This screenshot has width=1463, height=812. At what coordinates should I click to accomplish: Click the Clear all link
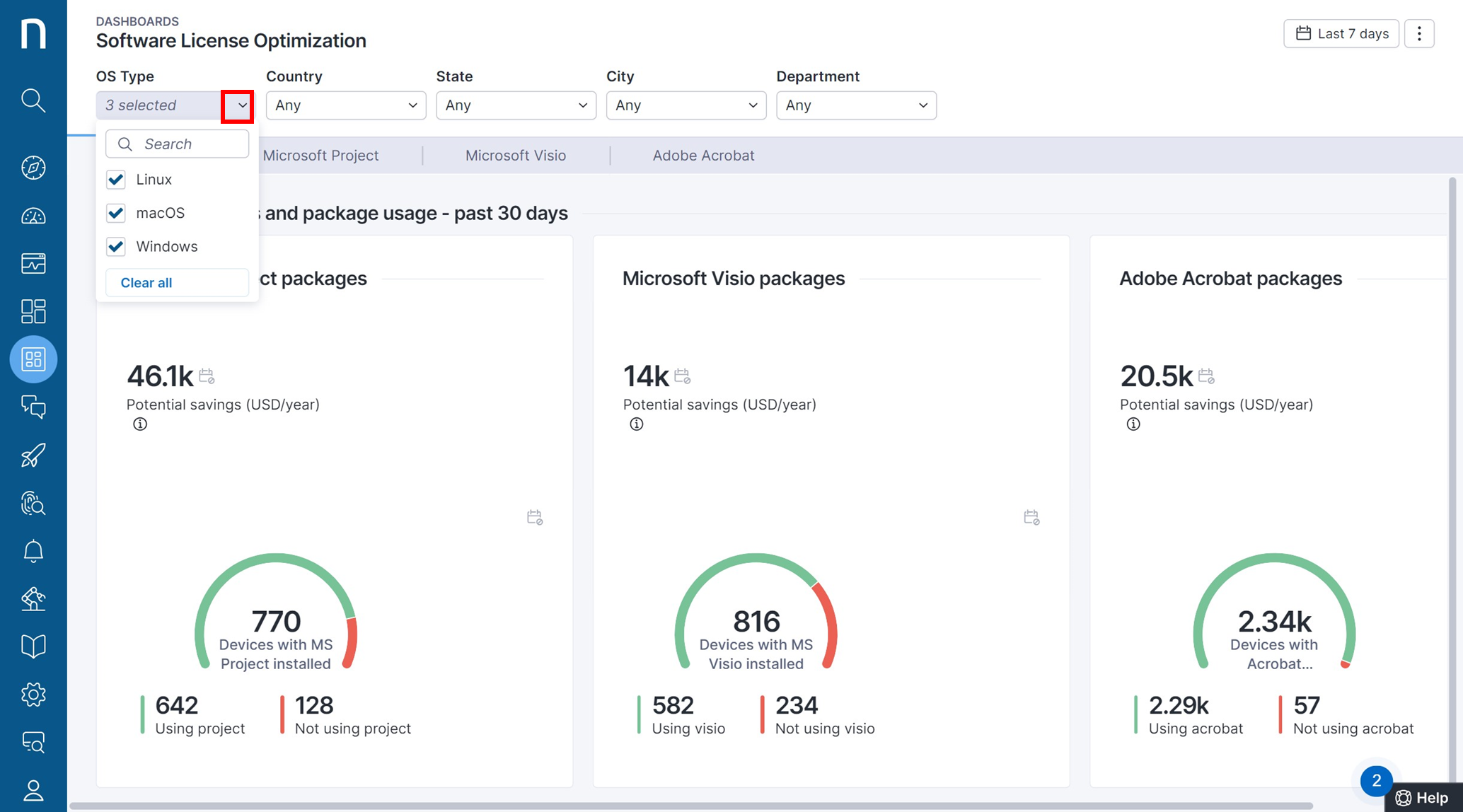[x=146, y=283]
